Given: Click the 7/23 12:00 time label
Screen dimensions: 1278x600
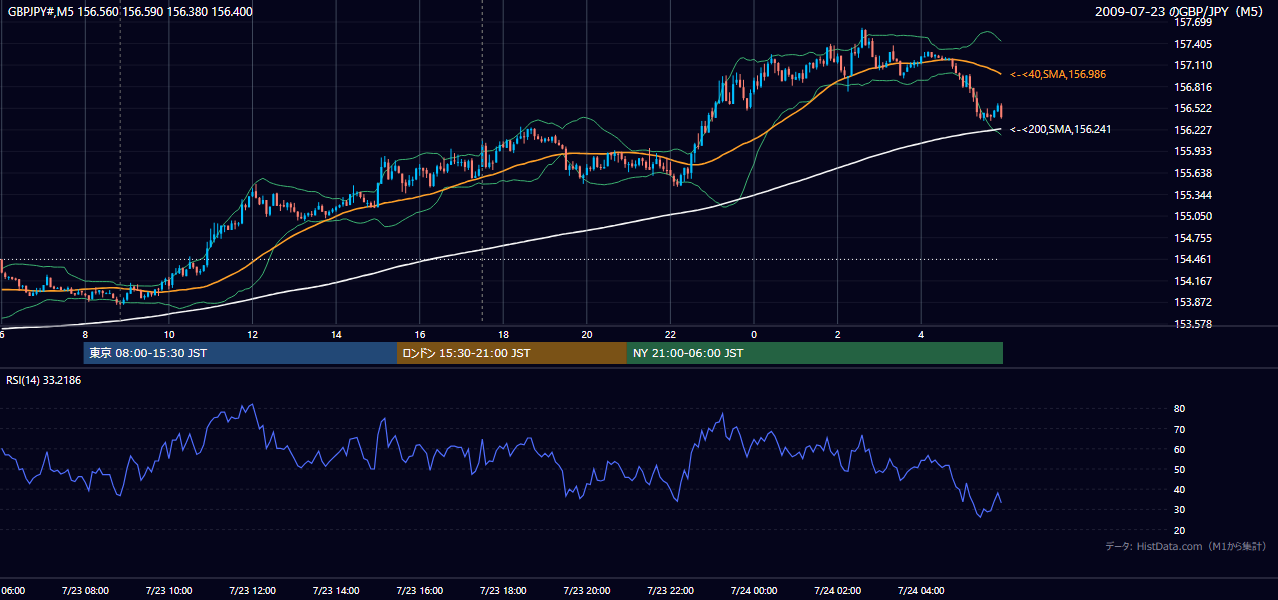Looking at the screenshot, I should click(x=252, y=591).
